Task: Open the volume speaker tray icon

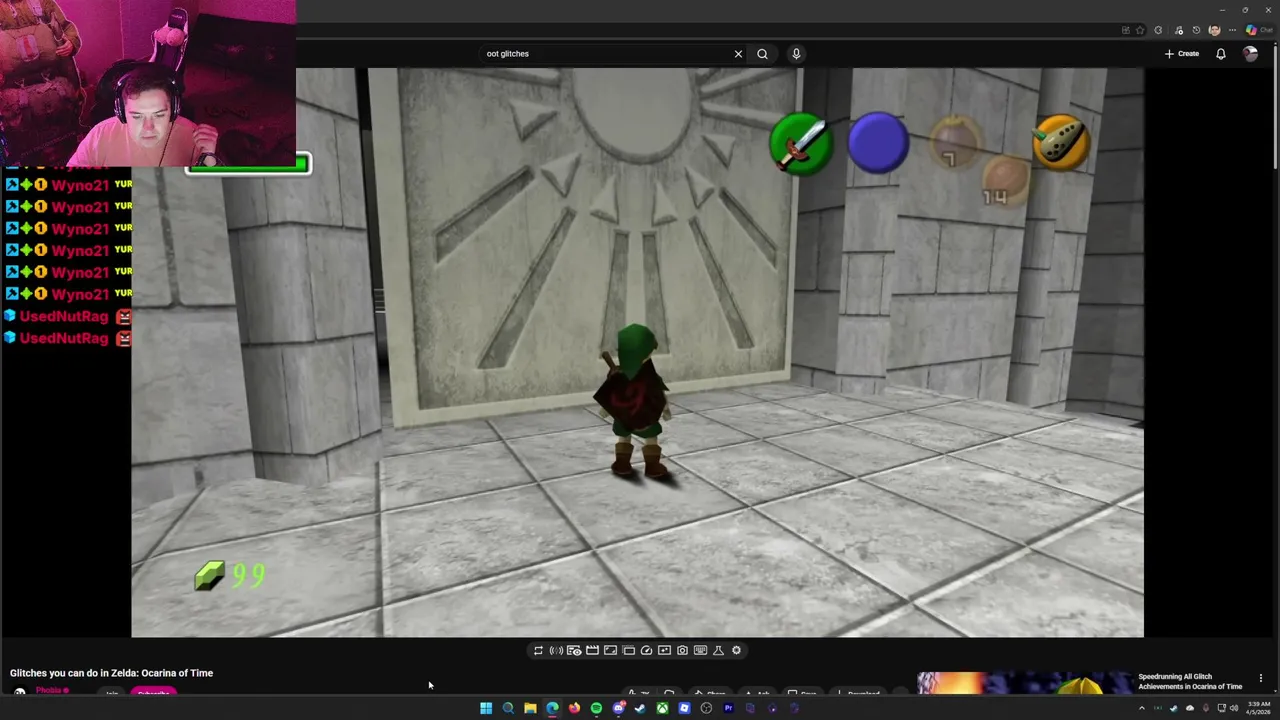Action: coord(1234,708)
